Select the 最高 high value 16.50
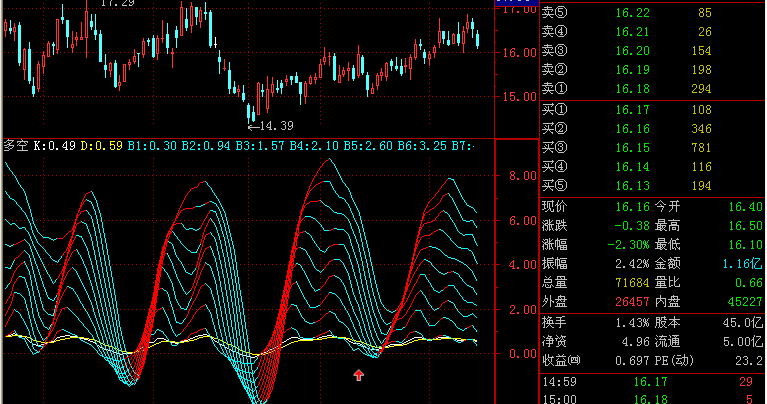767x404 pixels. point(745,226)
